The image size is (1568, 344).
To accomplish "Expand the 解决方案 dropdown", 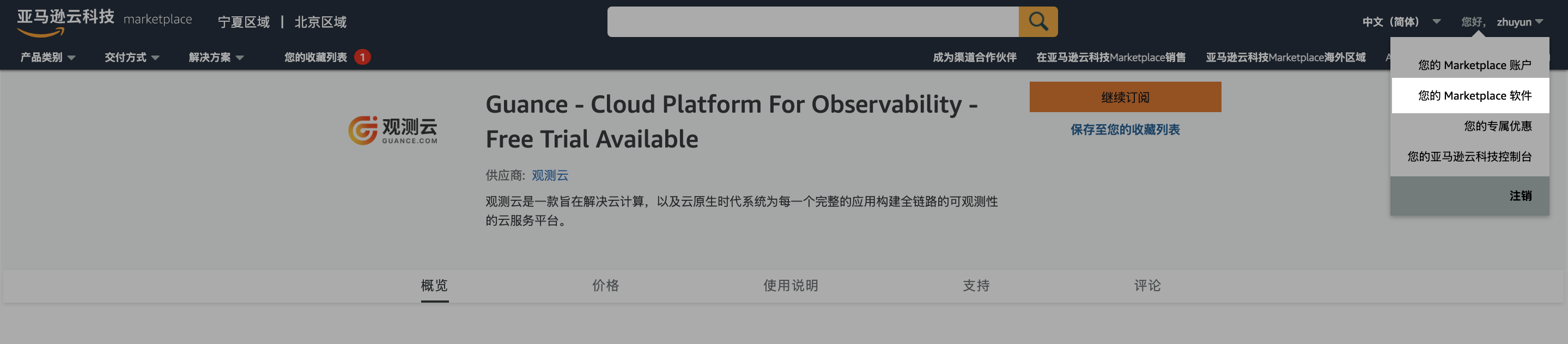I will (216, 57).
